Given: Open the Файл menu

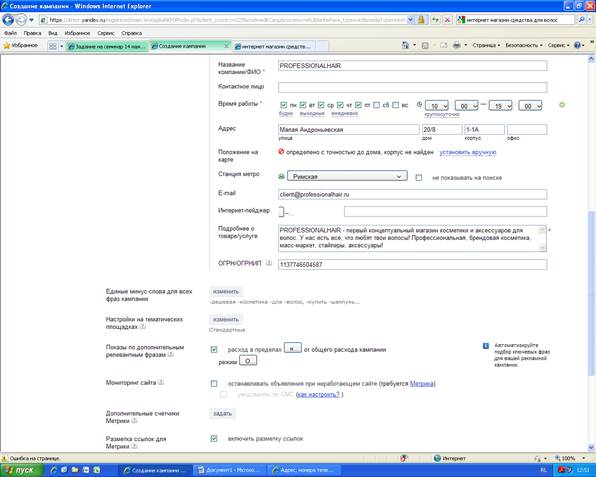Looking at the screenshot, I should point(10,33).
